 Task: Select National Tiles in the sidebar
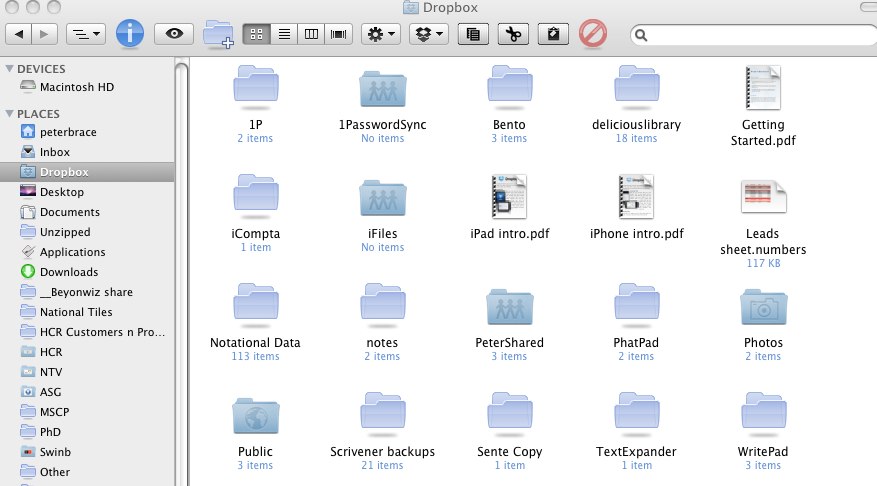87,312
